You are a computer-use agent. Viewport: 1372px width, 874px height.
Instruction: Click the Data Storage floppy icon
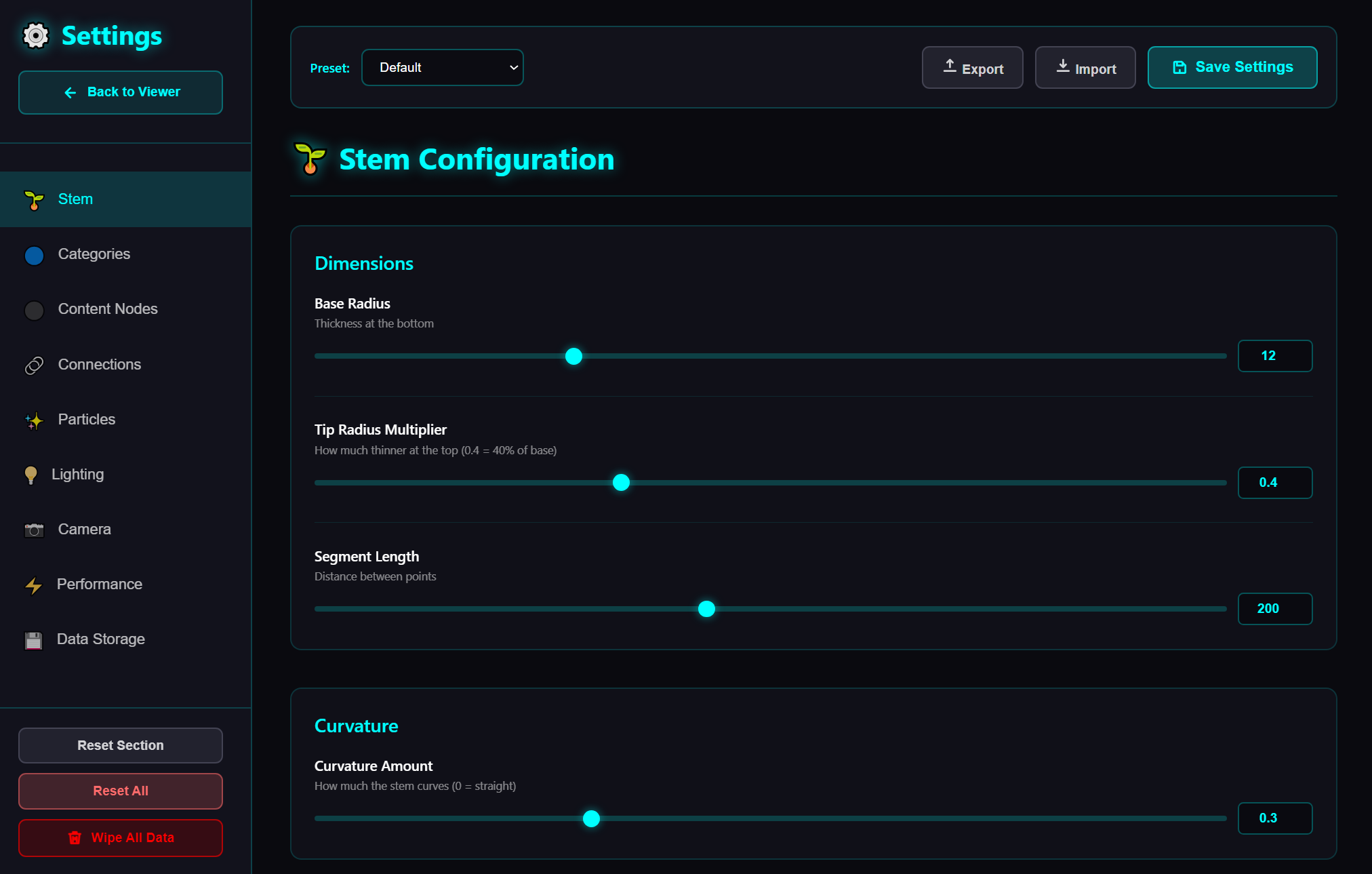tap(33, 640)
